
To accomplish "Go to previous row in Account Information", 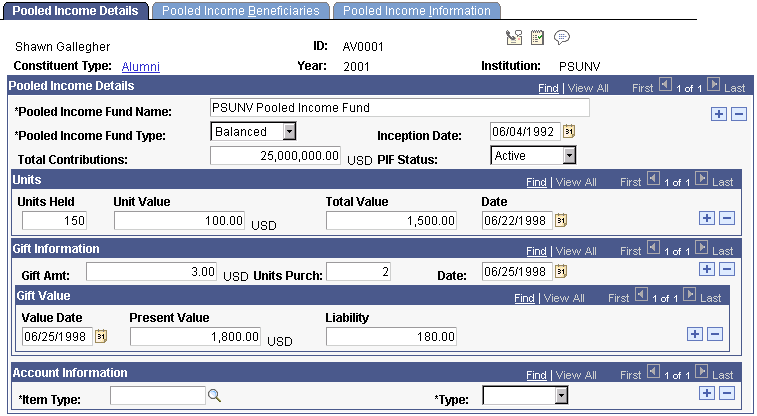I will (x=654, y=372).
